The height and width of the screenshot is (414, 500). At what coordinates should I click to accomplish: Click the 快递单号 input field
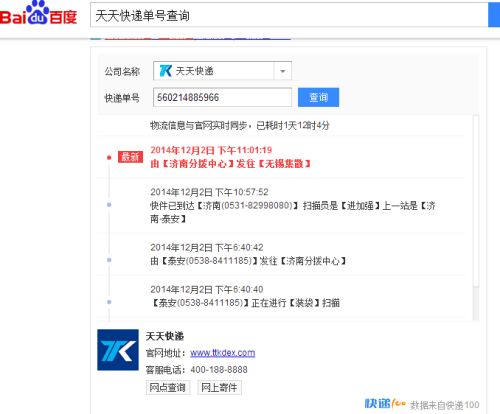222,97
